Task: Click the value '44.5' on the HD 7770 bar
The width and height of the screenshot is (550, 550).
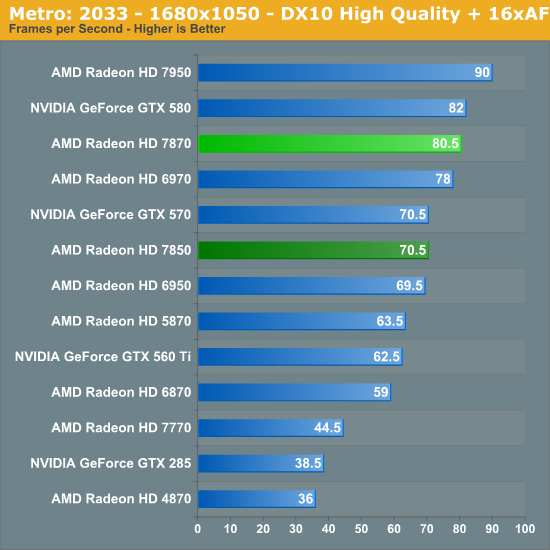Action: (x=328, y=428)
